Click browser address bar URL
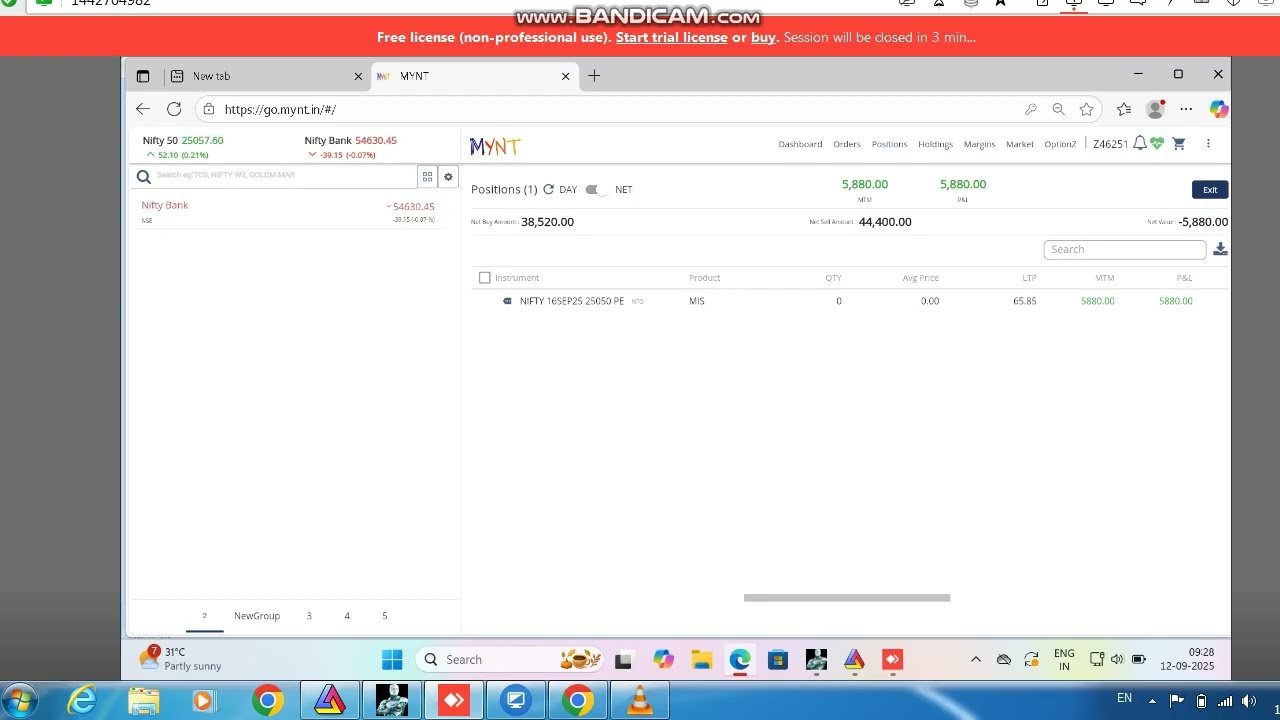The height and width of the screenshot is (720, 1280). point(280,110)
